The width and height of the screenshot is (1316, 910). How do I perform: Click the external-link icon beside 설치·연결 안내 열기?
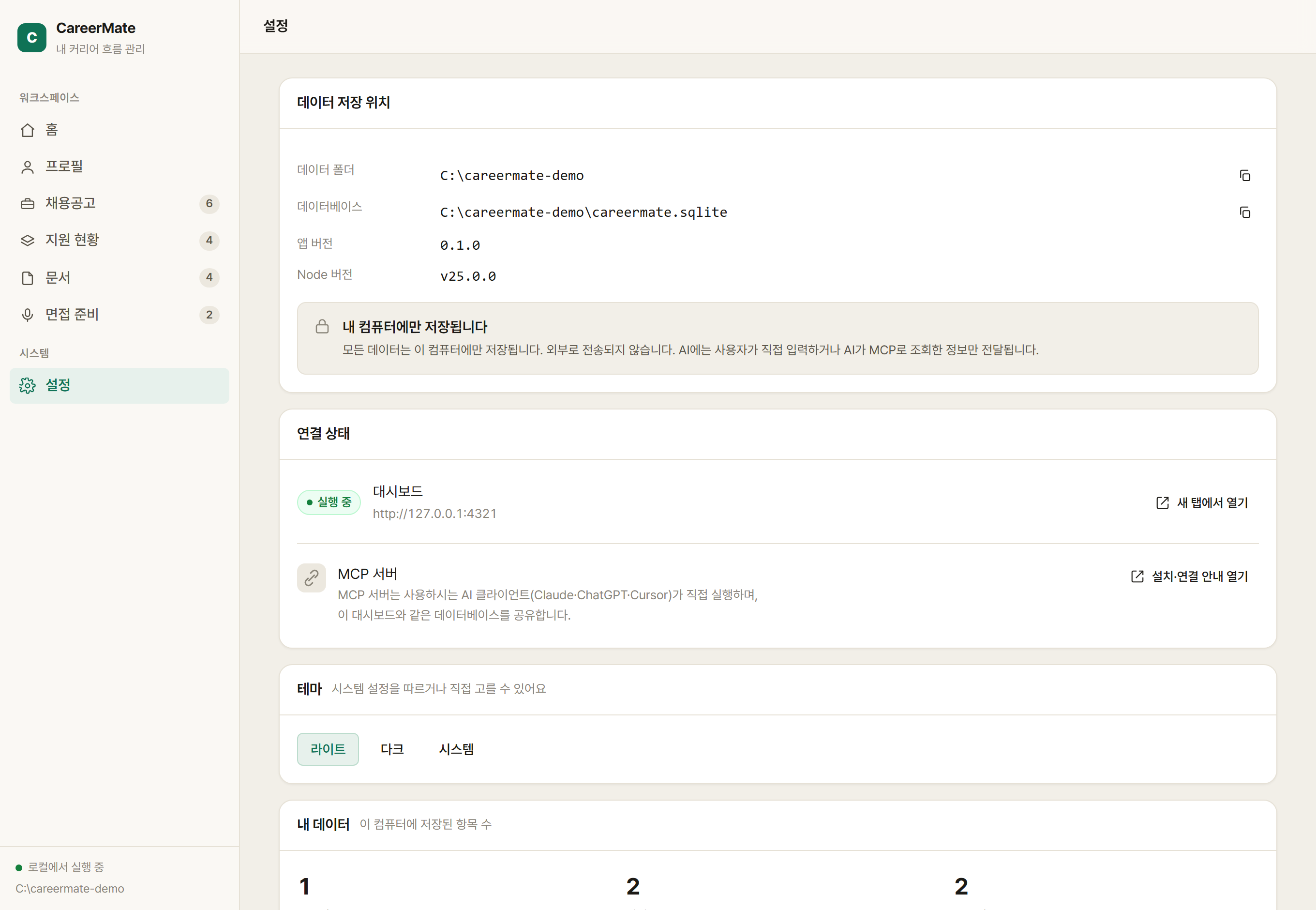[x=1137, y=576]
